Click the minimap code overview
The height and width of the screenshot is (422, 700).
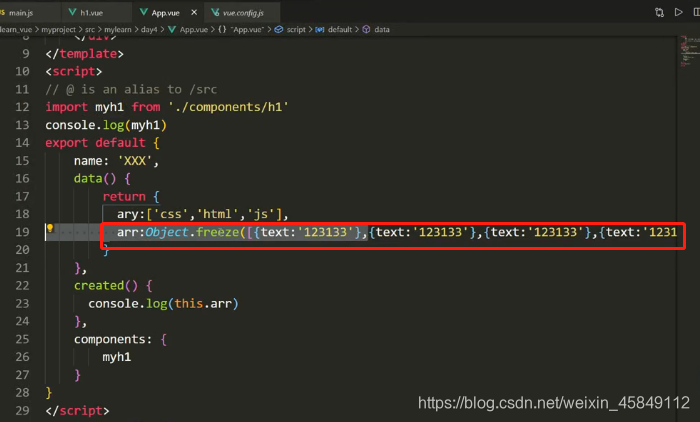click(x=690, y=51)
